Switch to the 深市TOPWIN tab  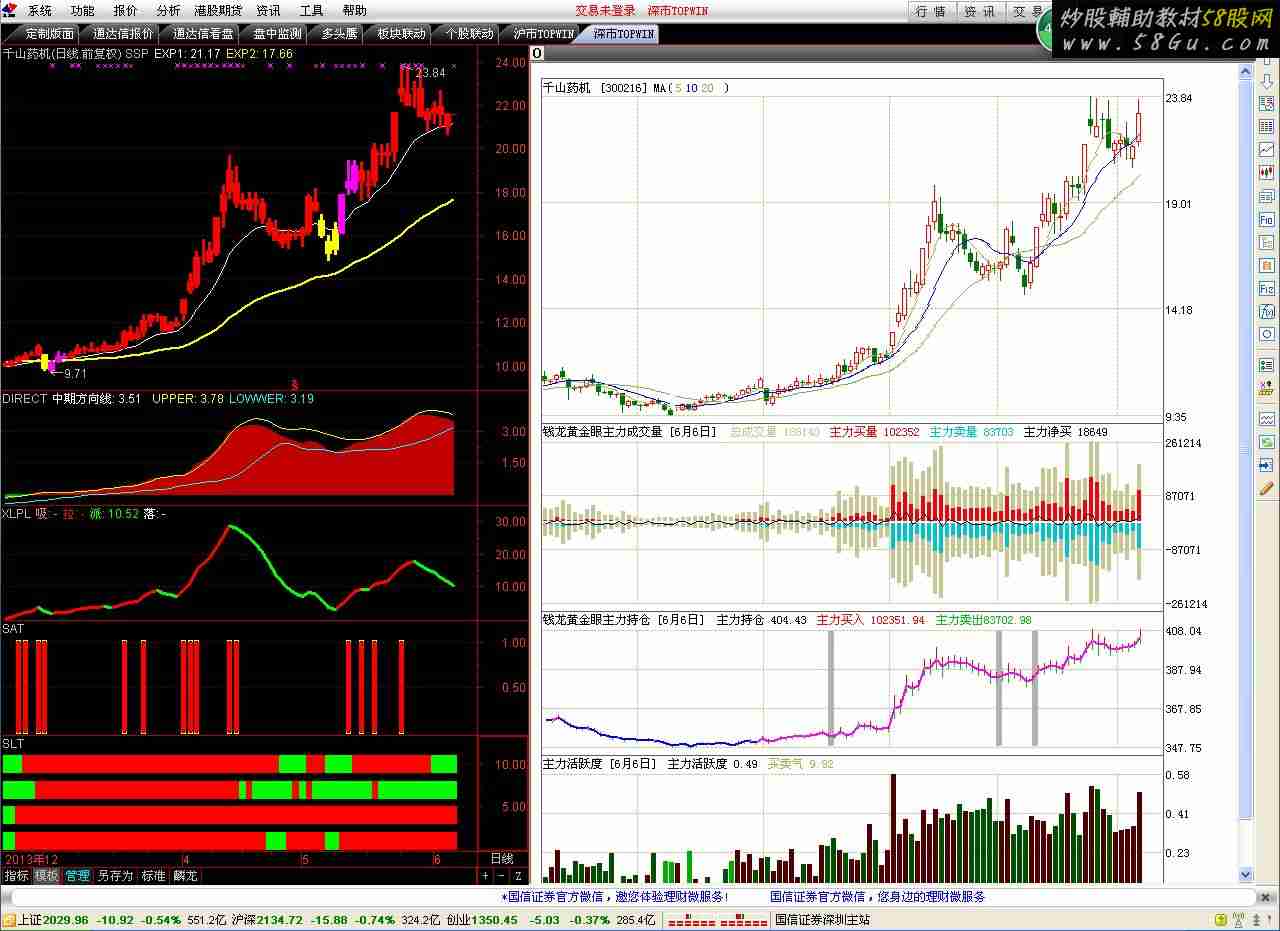tap(623, 33)
